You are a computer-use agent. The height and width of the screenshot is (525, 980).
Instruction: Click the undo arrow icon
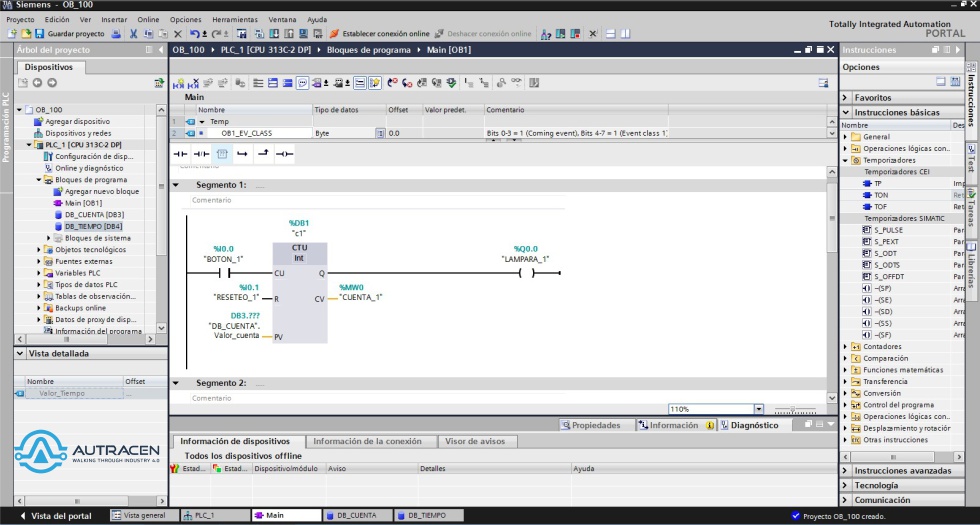(x=195, y=34)
